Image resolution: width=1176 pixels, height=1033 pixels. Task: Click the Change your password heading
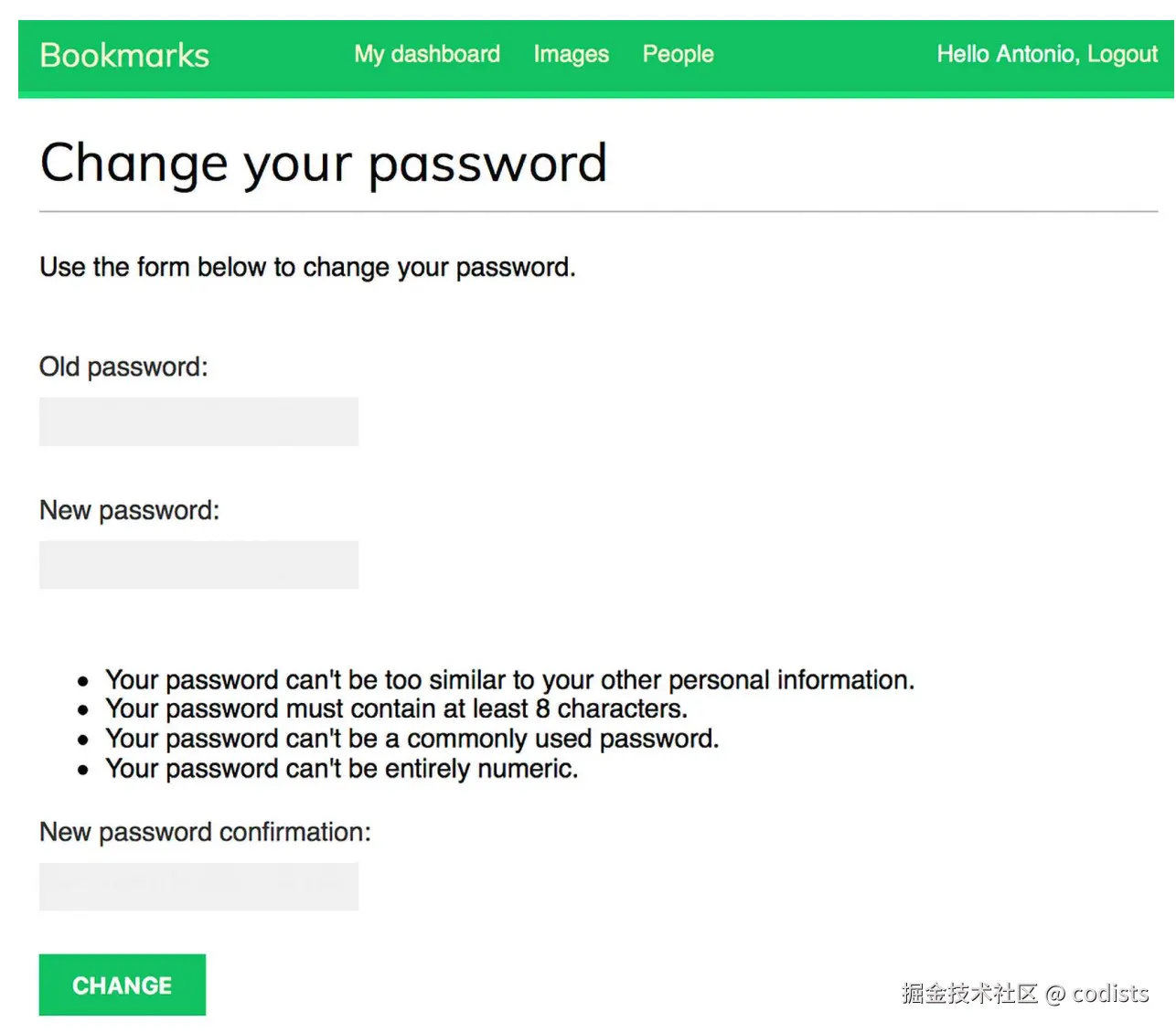323,165
